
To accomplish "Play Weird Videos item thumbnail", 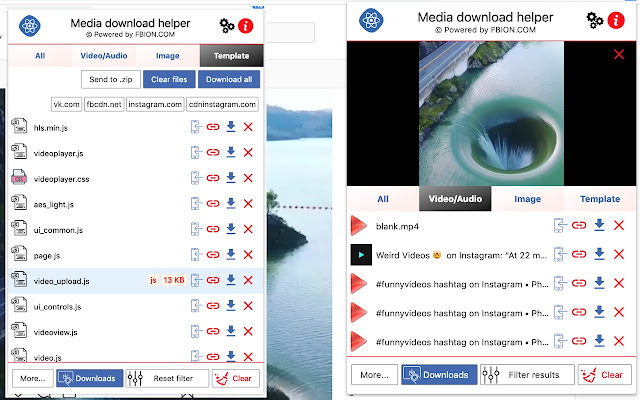I will [361, 255].
